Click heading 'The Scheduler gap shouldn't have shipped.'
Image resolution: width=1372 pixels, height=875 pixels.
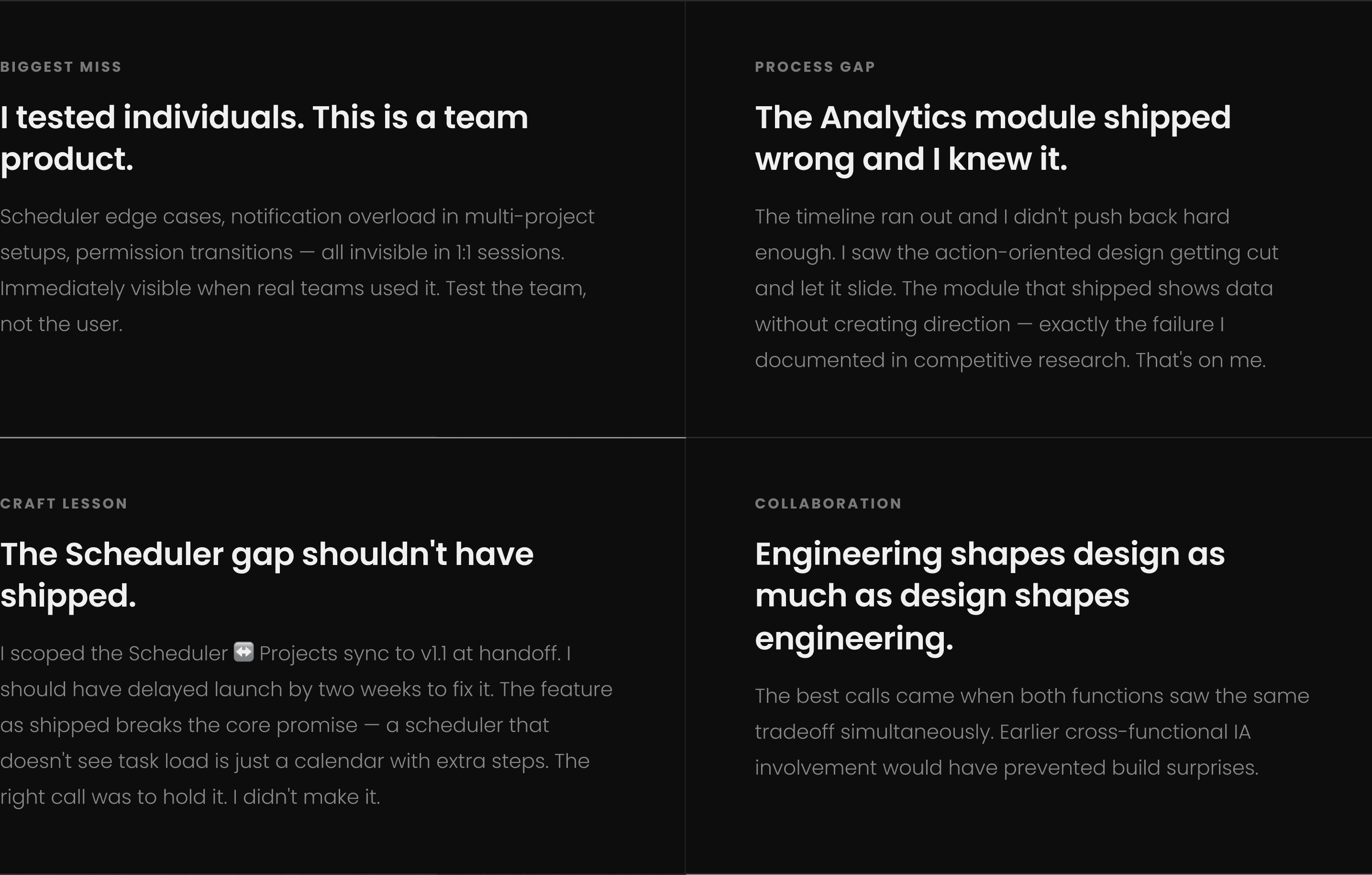pos(266,575)
